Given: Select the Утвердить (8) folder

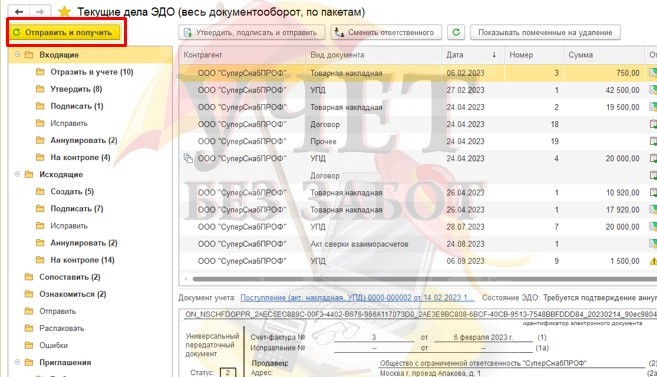Looking at the screenshot, I should (76, 89).
